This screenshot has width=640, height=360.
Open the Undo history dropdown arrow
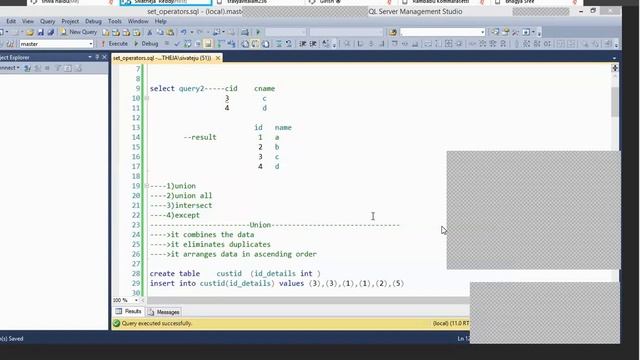191,32
